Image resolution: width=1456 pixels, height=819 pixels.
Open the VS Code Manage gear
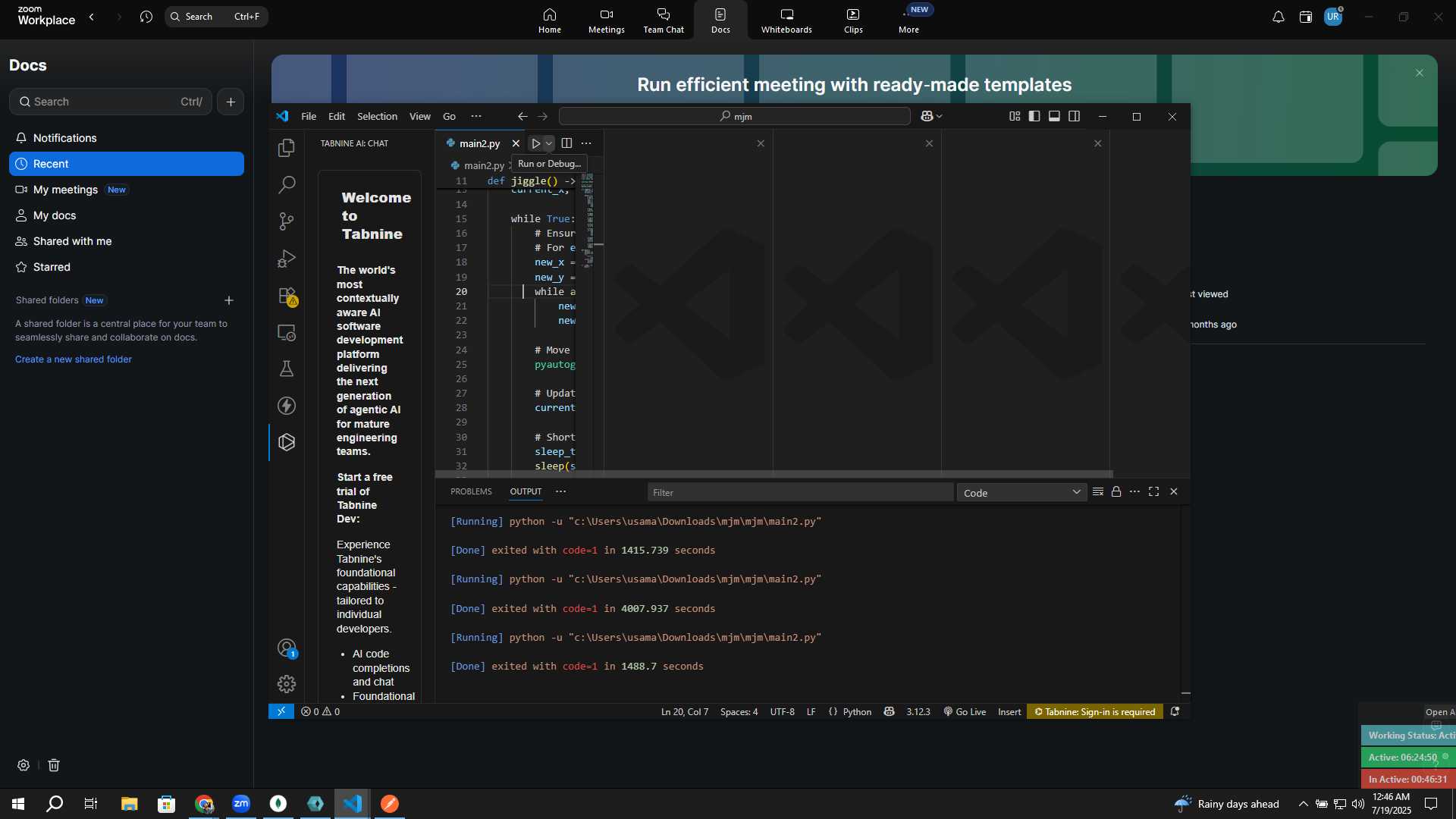coord(287,684)
